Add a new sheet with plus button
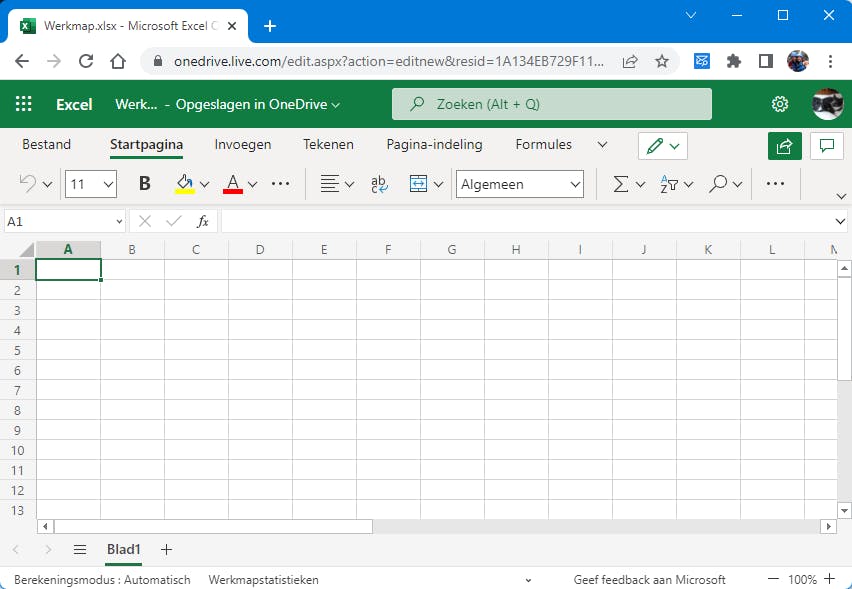The width and height of the screenshot is (852, 589). coord(167,549)
